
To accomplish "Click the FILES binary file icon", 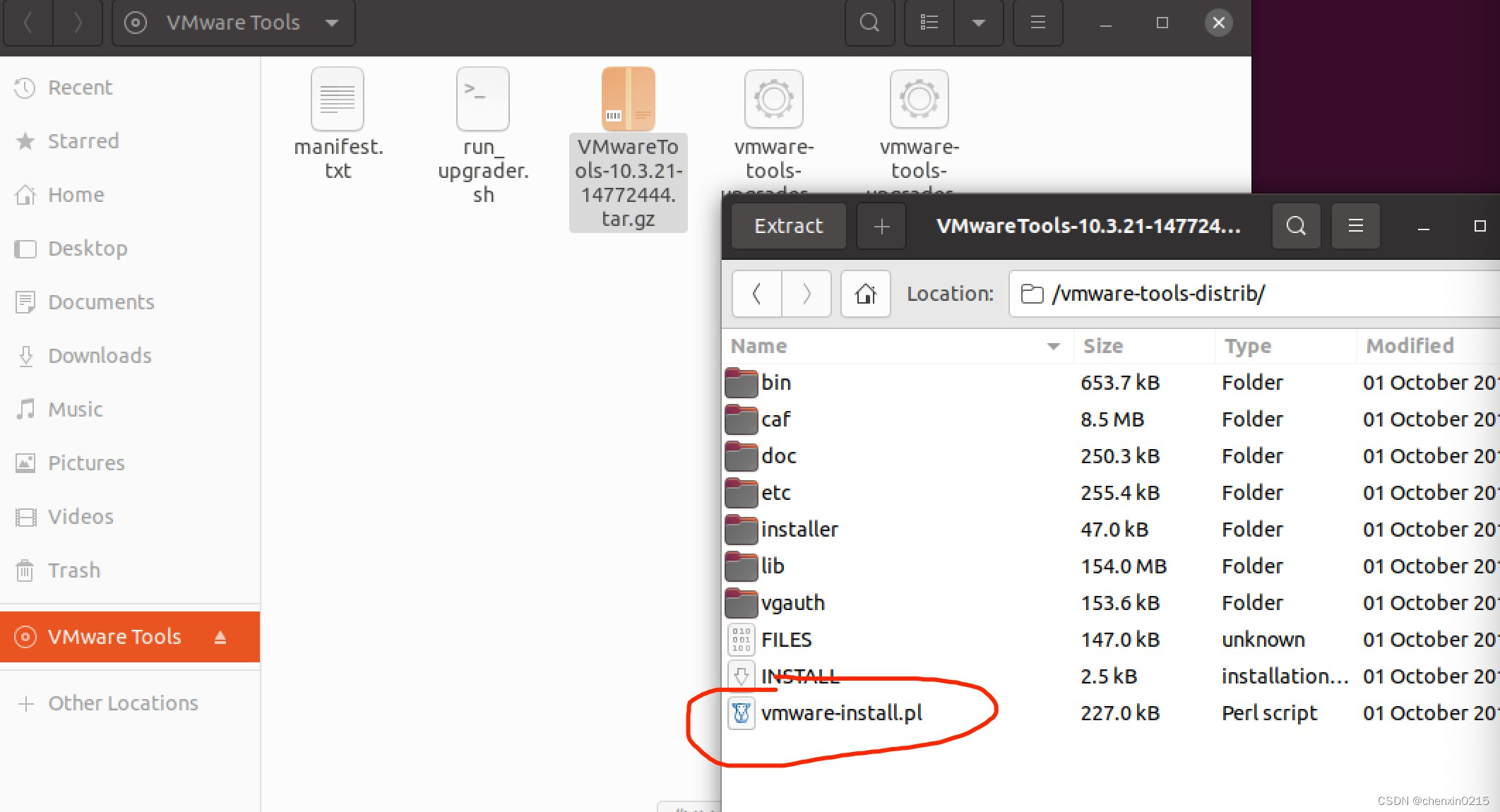I will [x=741, y=639].
